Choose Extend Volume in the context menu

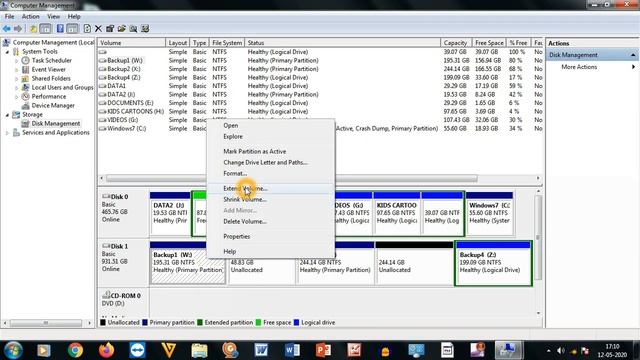click(x=245, y=189)
